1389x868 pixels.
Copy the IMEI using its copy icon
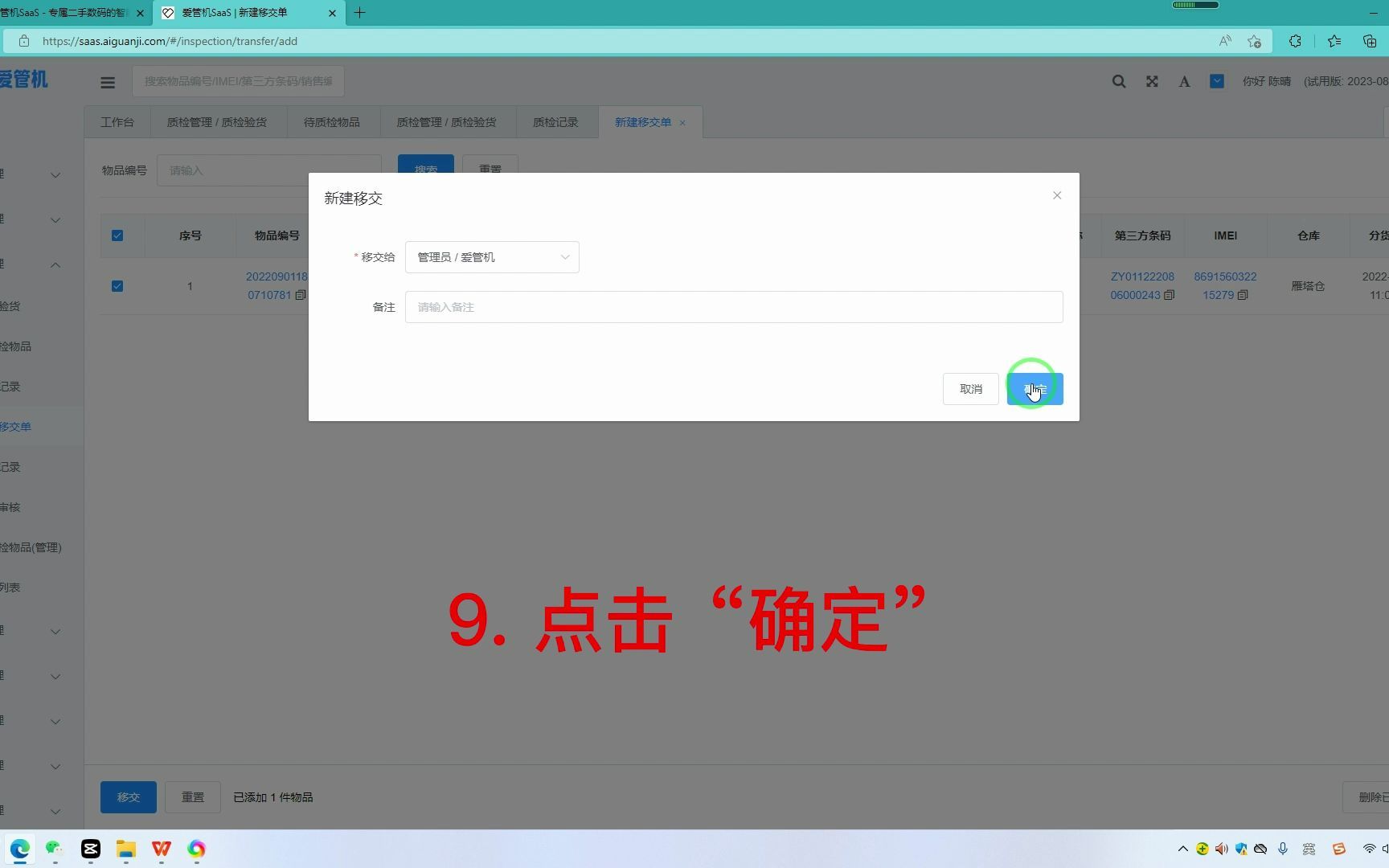1243,295
